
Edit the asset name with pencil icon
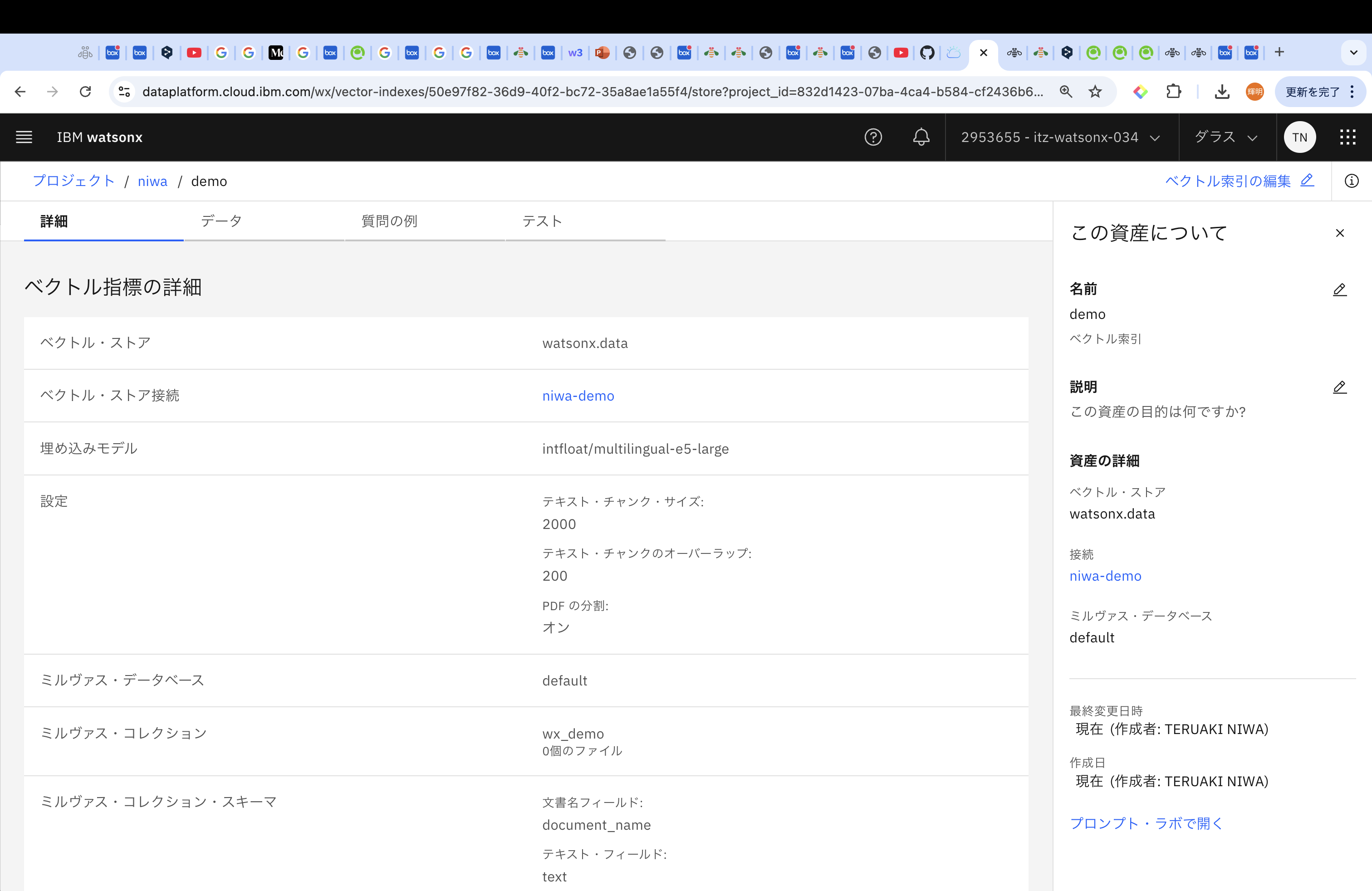(1339, 289)
